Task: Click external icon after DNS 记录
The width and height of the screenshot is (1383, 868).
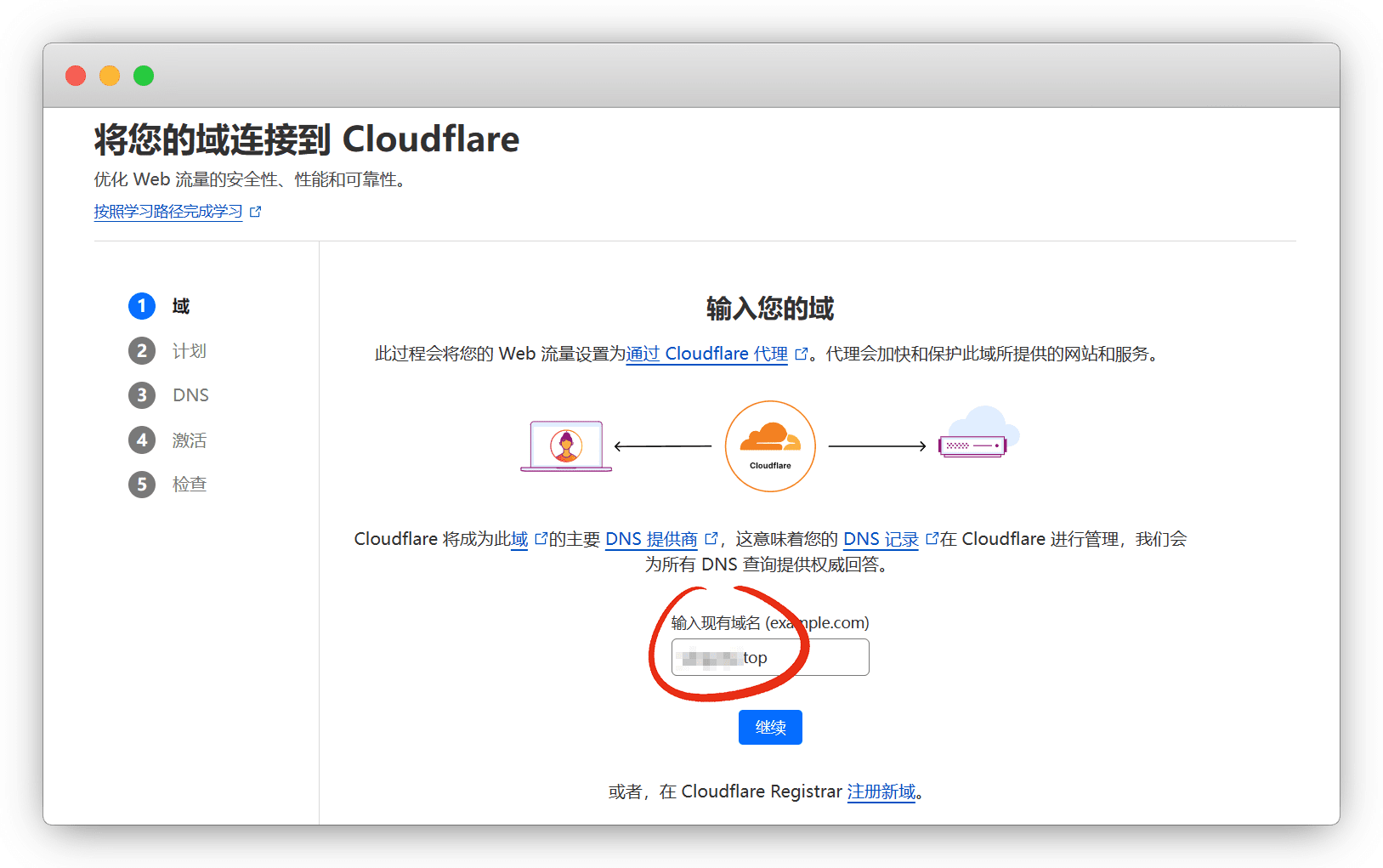Action: click(x=932, y=538)
